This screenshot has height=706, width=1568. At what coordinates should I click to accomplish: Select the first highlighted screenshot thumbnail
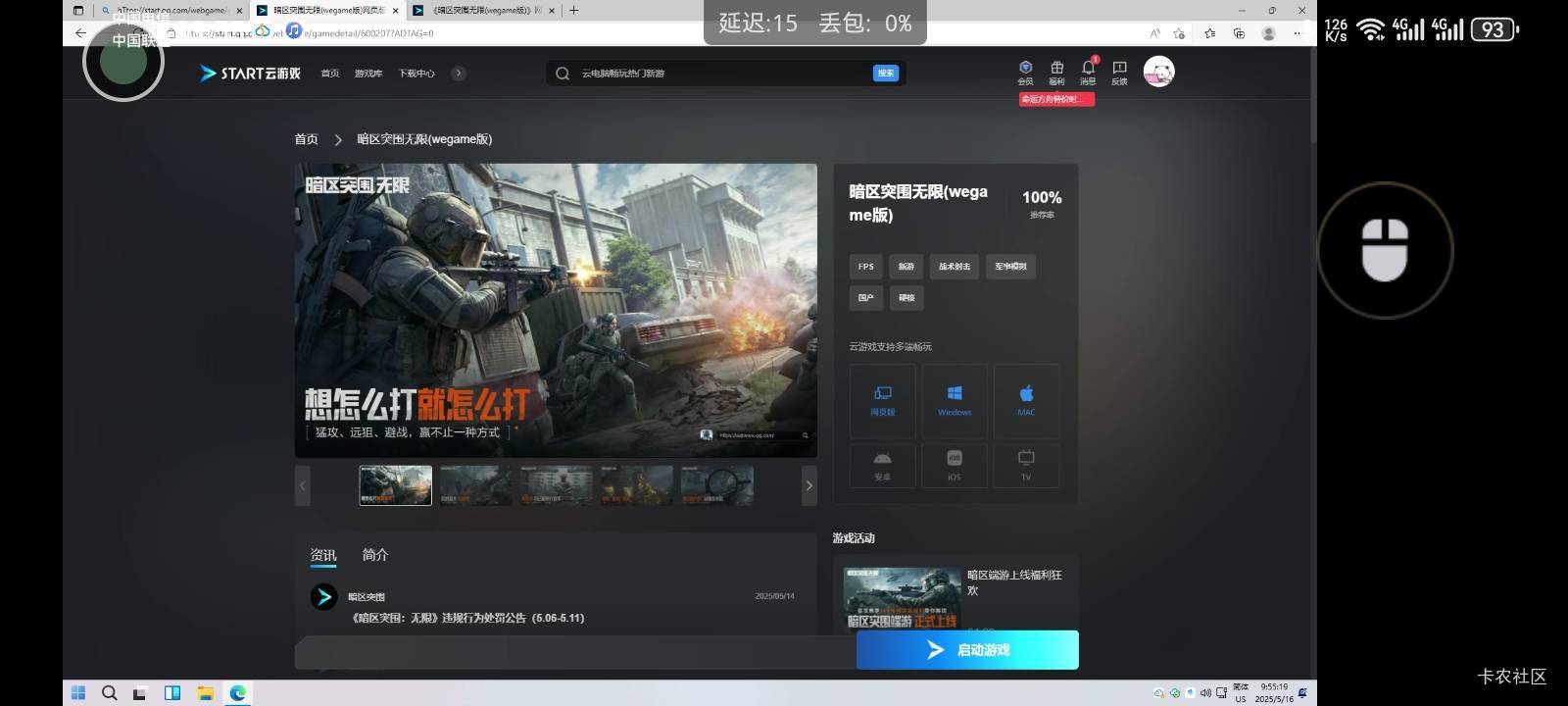[x=395, y=485]
